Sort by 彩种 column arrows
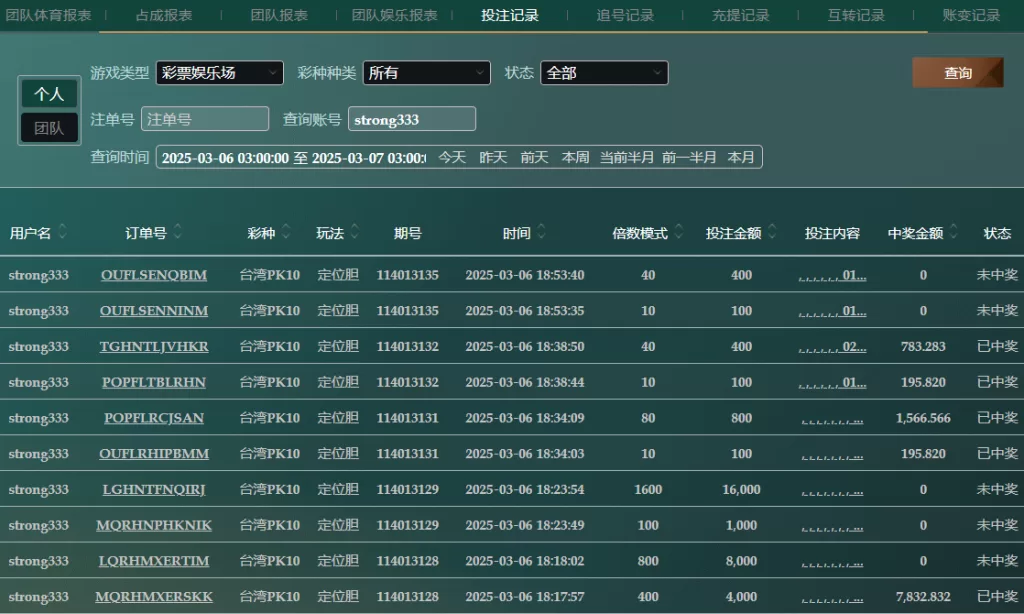Viewport: 1024px width, 614px height. click(287, 233)
